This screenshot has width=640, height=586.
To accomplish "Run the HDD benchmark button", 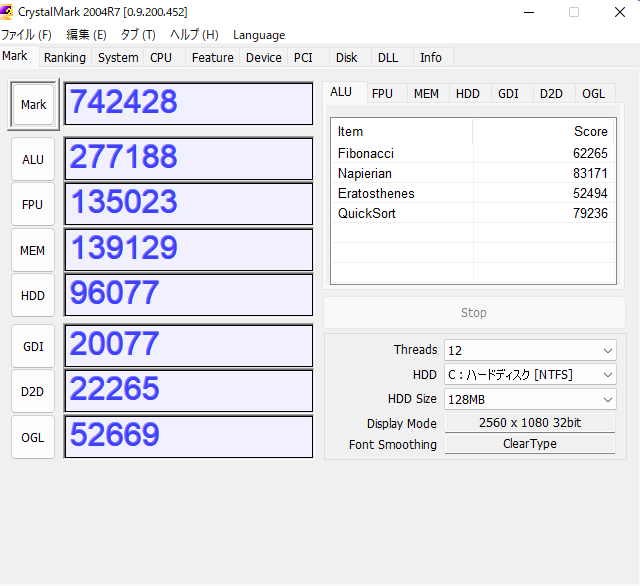I will (33, 295).
